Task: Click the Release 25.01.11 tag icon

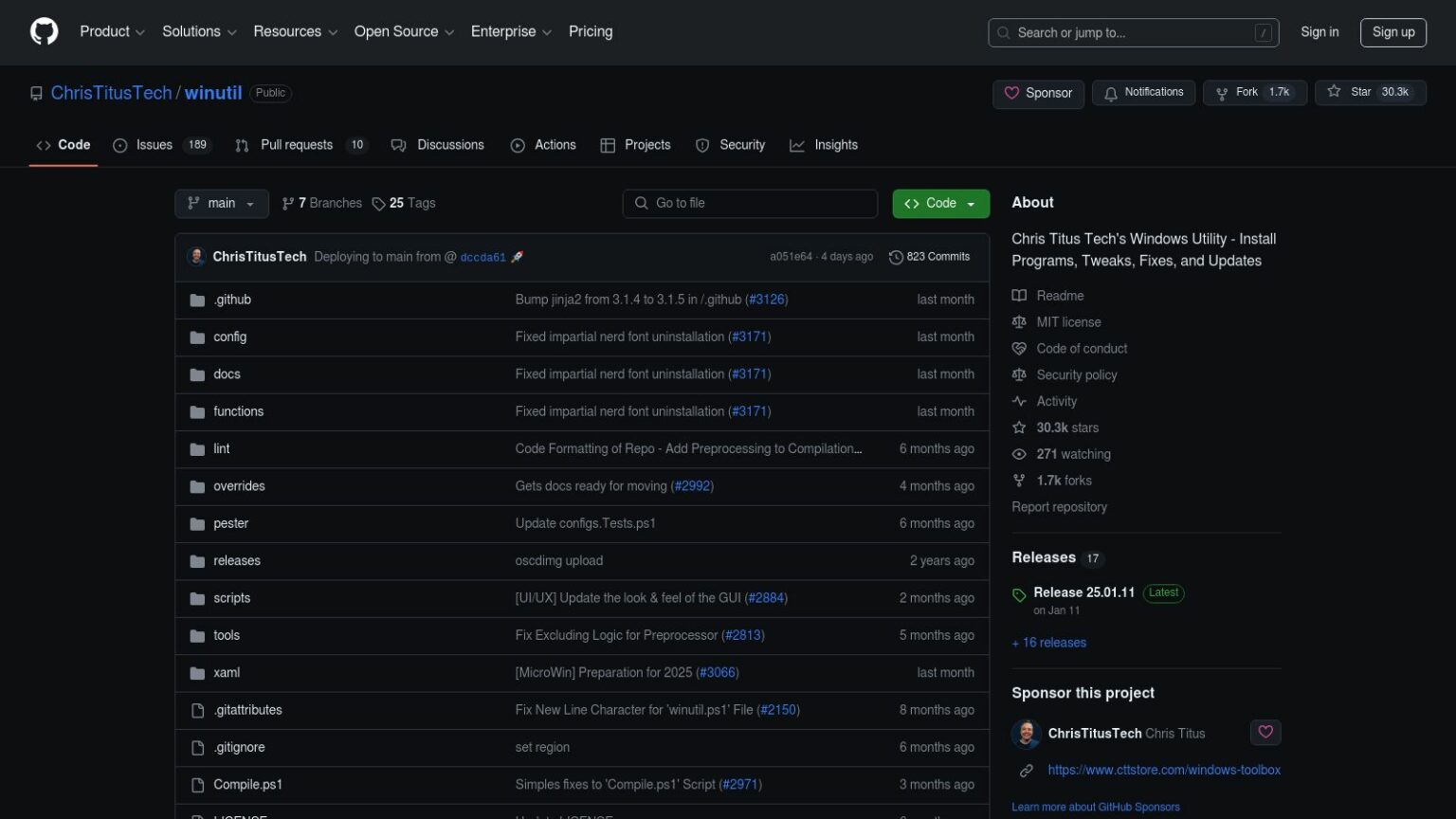Action: click(x=1019, y=595)
